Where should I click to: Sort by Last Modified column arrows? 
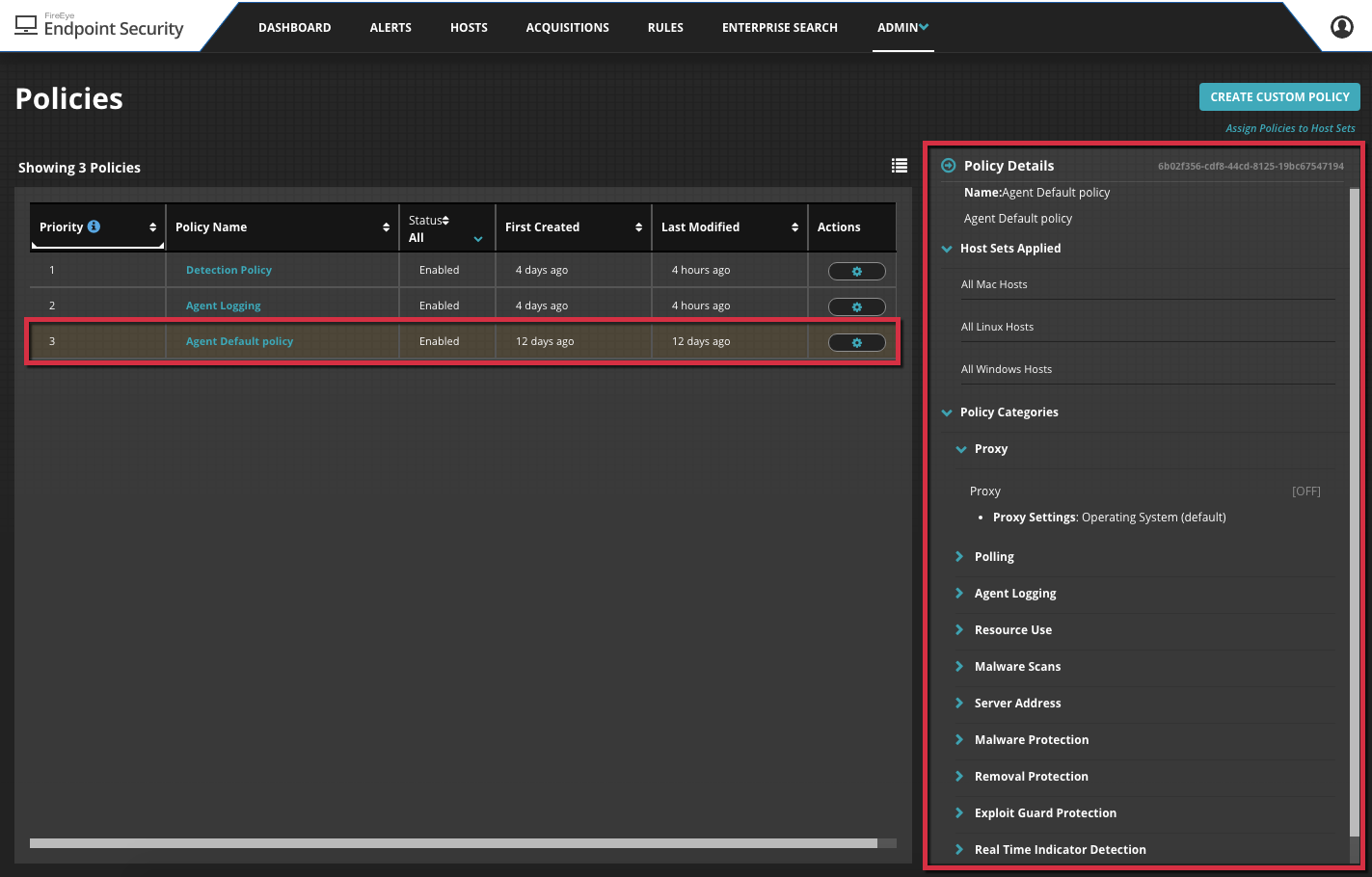794,227
